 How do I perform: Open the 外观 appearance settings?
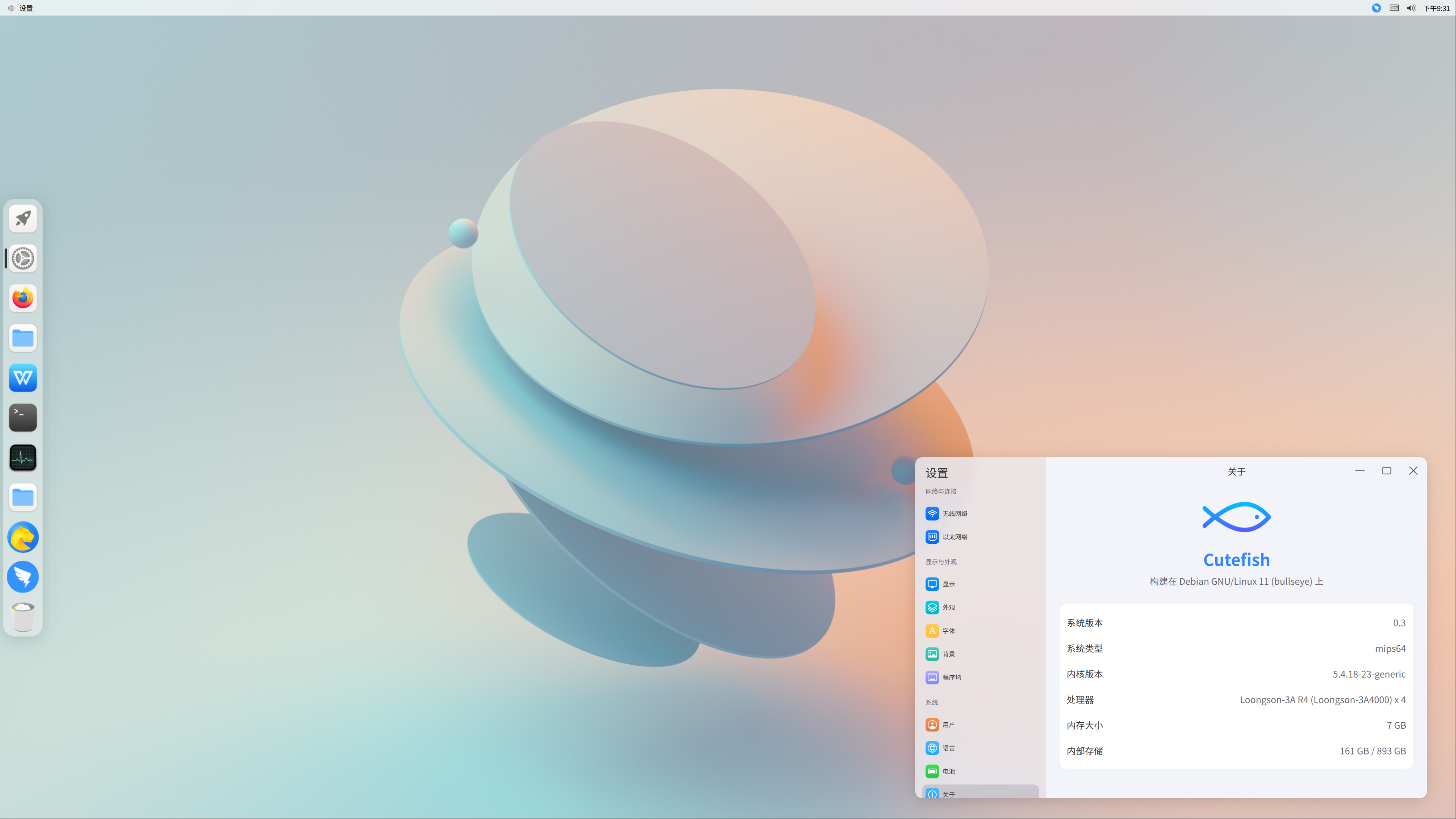pyautogui.click(x=980, y=607)
